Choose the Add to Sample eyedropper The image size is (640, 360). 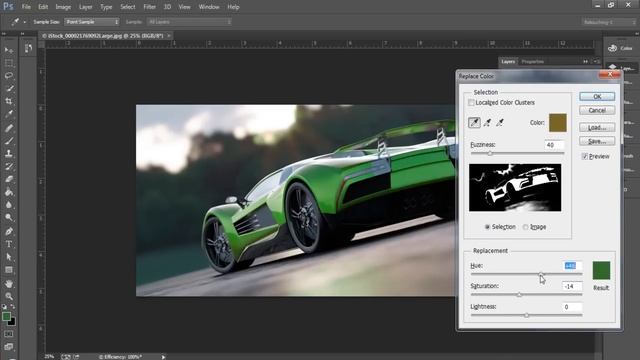(487, 122)
